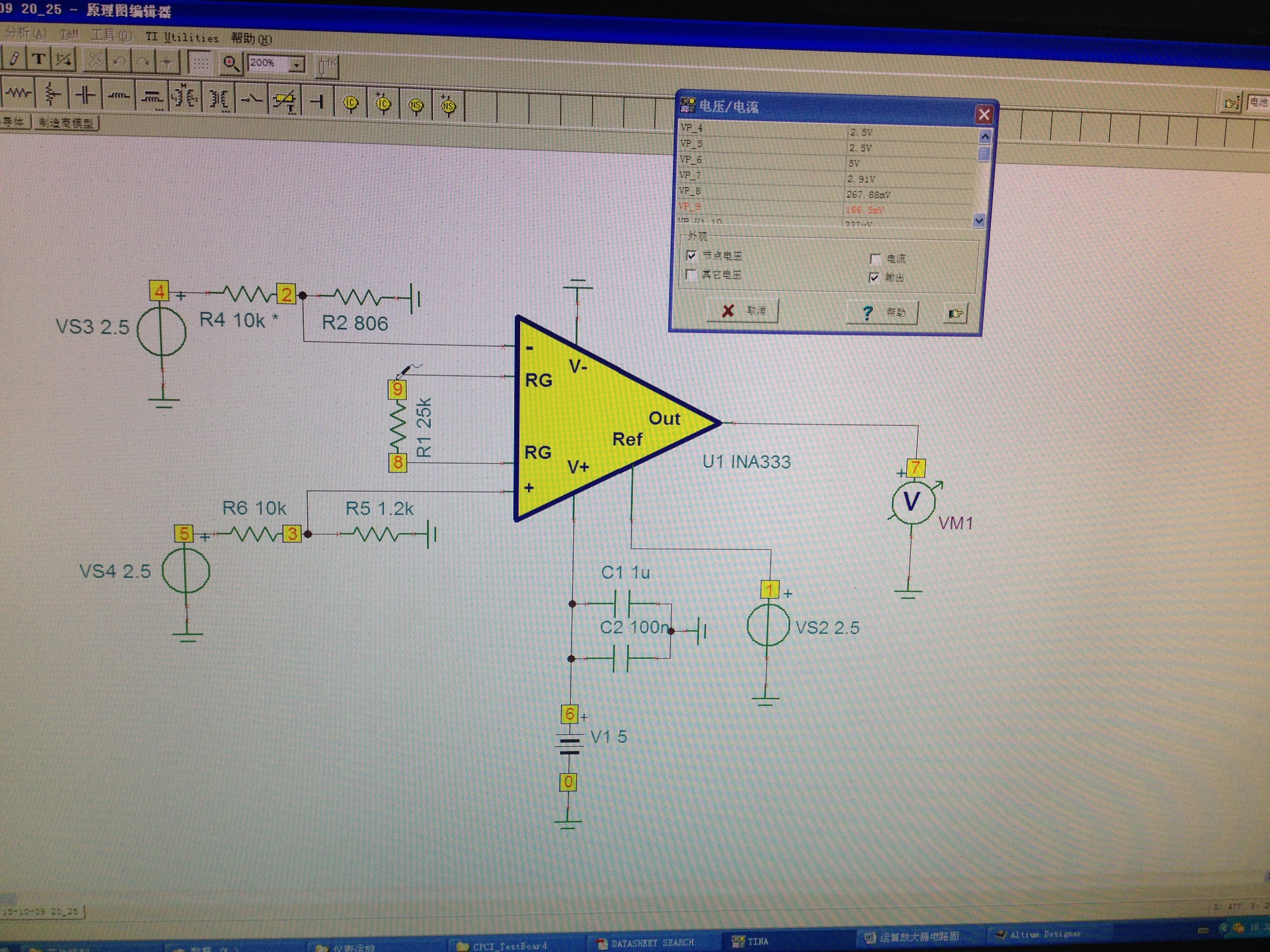Enable the 电流 checkbox
Image resolution: width=1270 pixels, height=952 pixels.
[x=875, y=259]
